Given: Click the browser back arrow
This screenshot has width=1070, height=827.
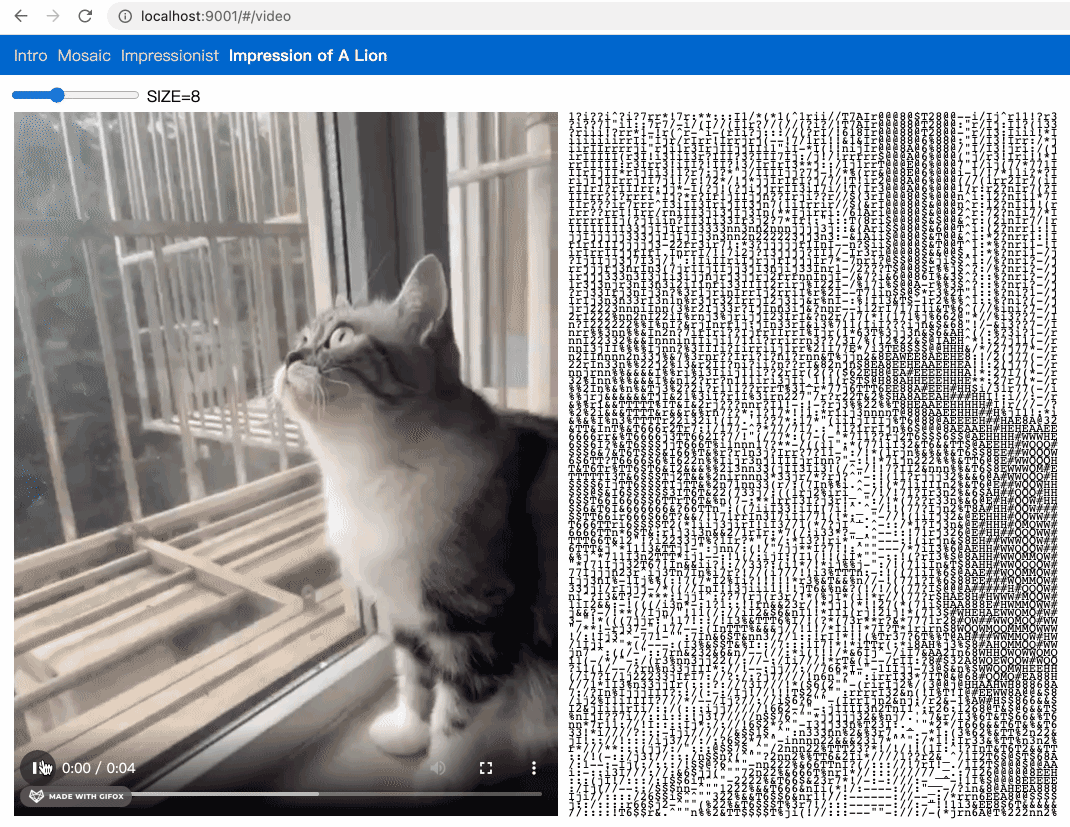Looking at the screenshot, I should (21, 16).
